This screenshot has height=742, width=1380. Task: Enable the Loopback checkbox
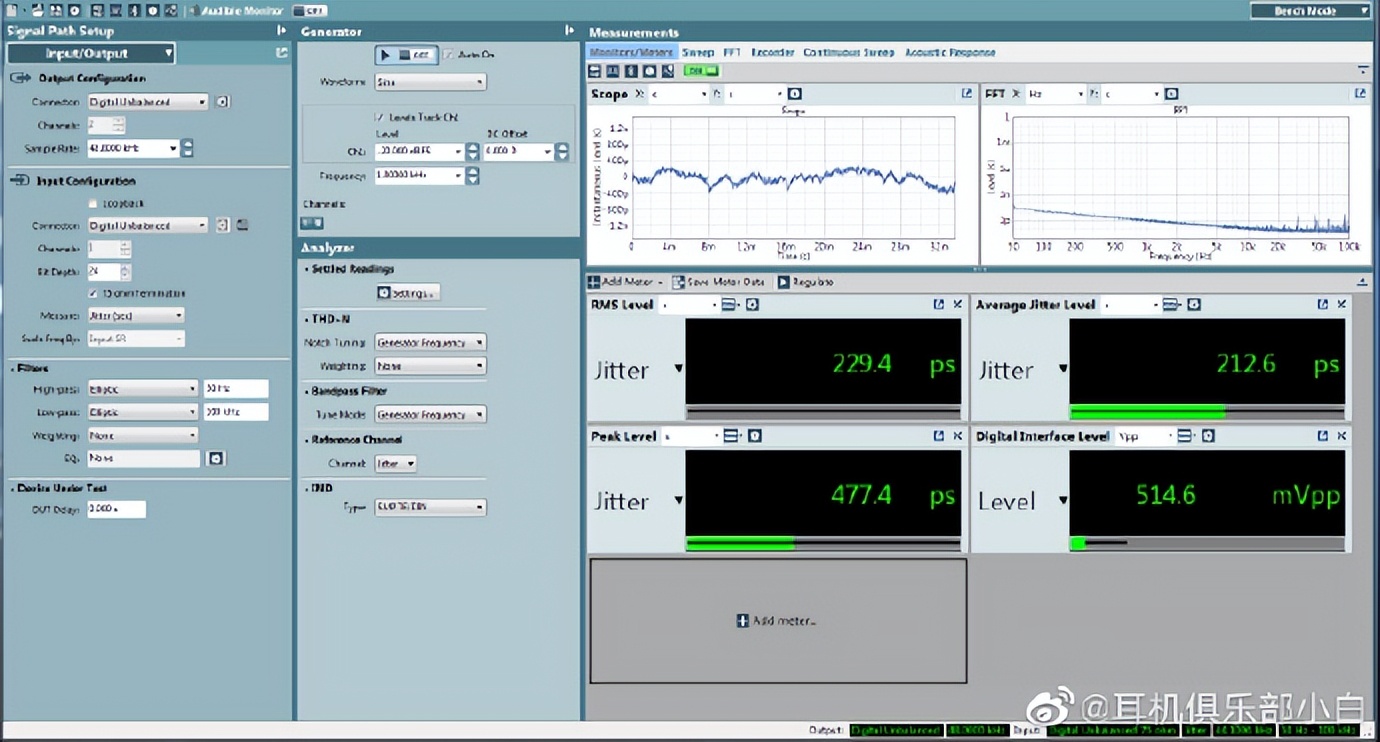pos(94,204)
